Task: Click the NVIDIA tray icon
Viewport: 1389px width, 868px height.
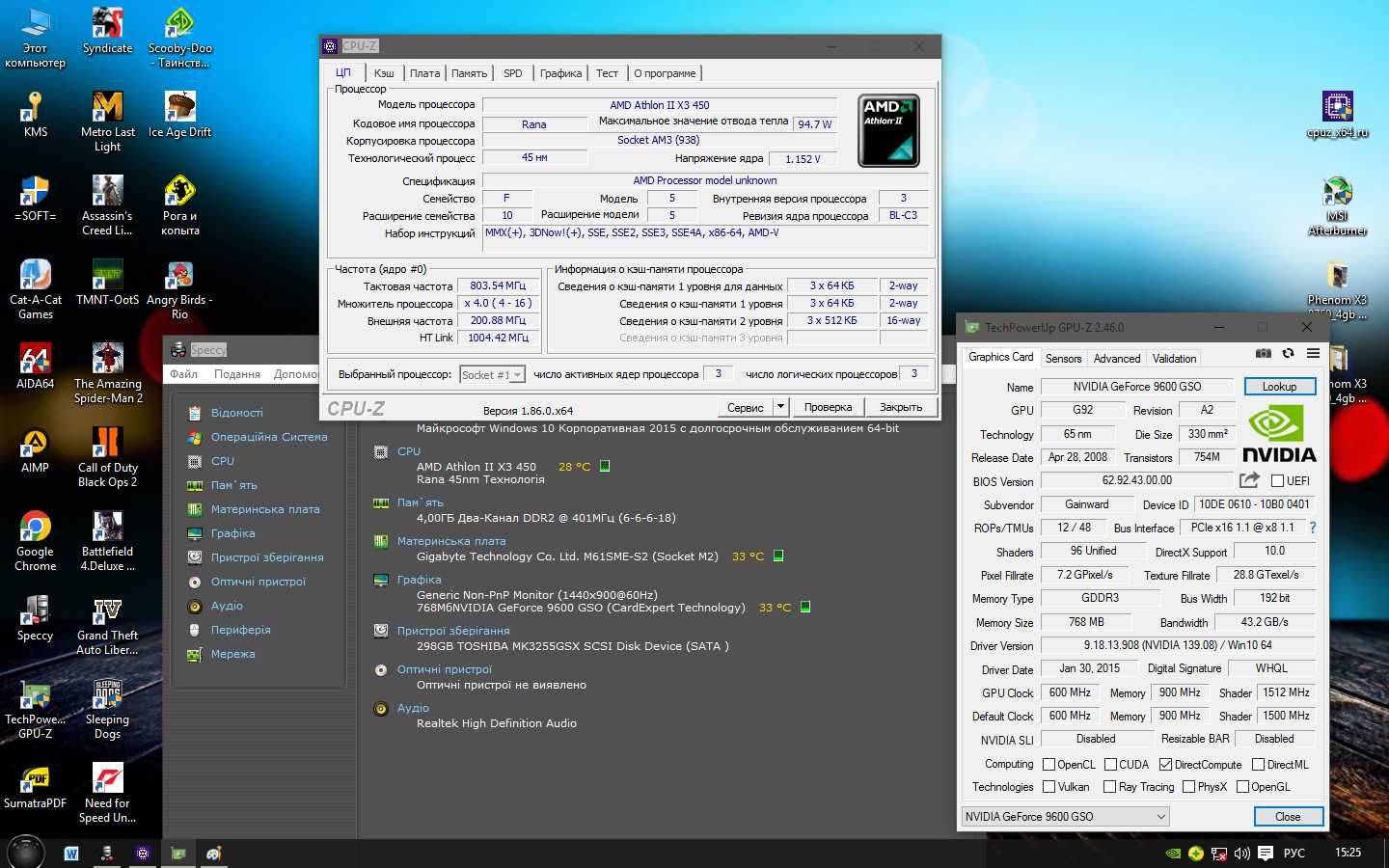Action: 1173,854
